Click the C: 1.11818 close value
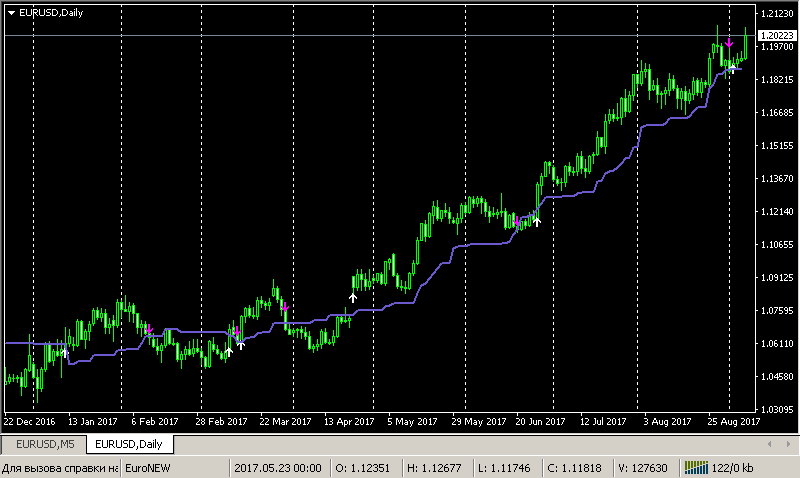The width and height of the screenshot is (800, 478). click(574, 468)
